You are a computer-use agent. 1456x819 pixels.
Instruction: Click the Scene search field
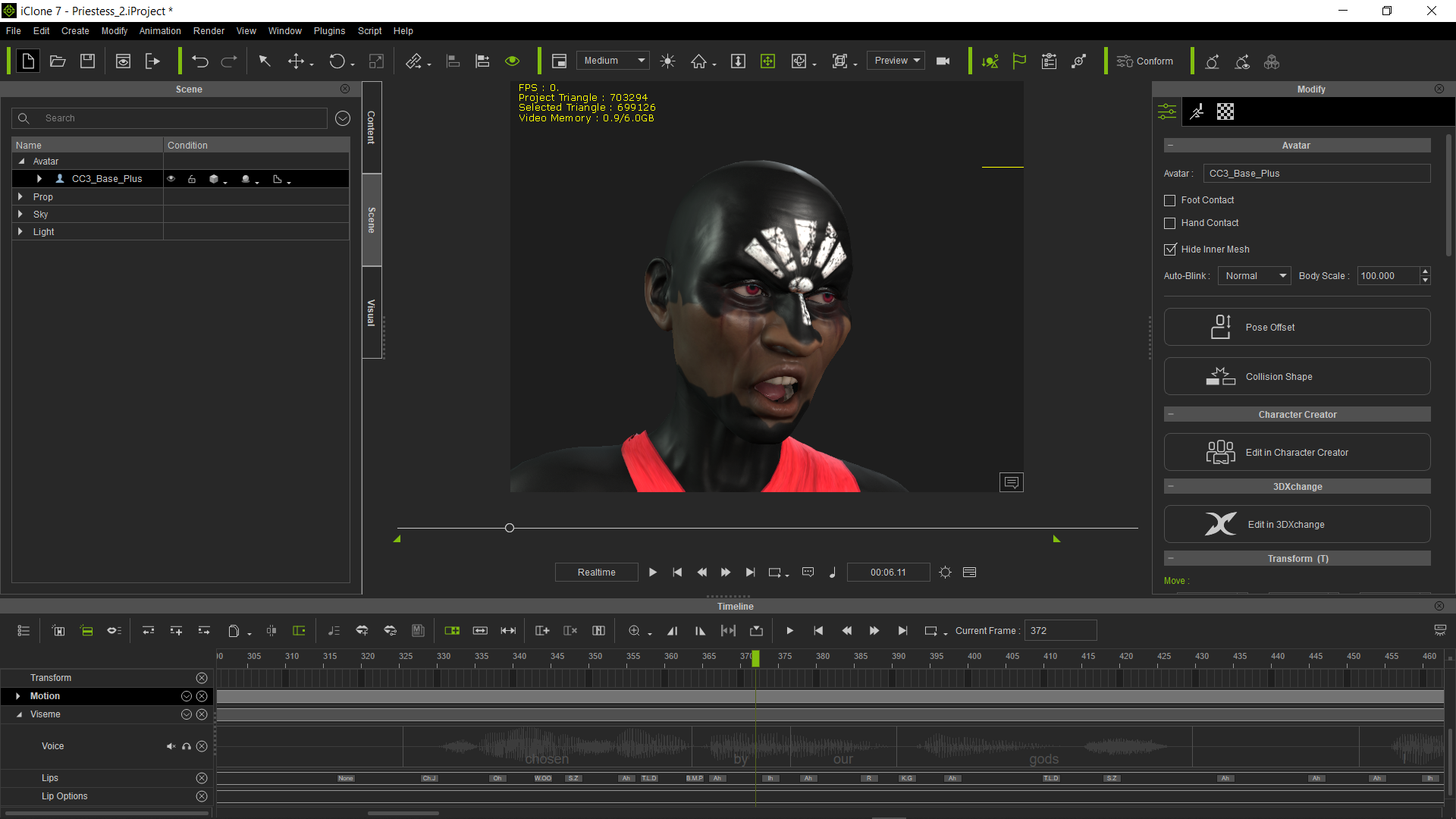point(170,118)
